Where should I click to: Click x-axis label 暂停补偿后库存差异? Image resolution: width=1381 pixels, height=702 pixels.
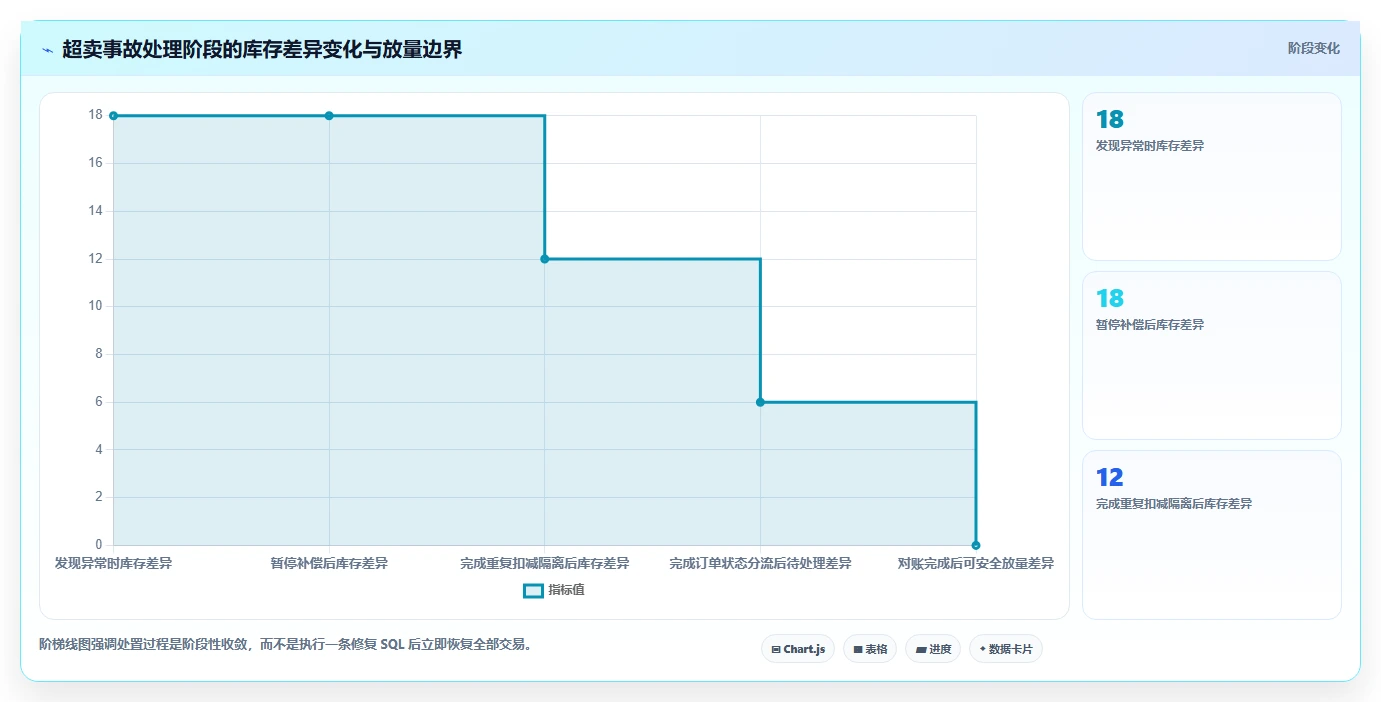click(x=329, y=564)
